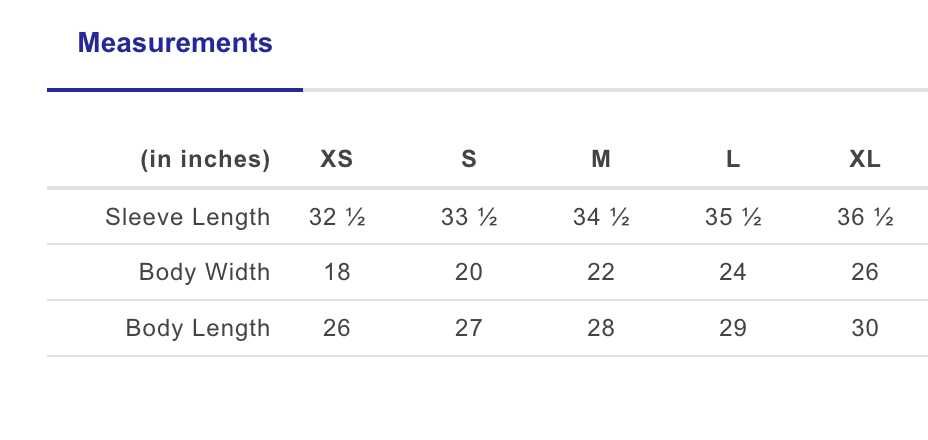Click the XS body width value 18
Screen dimensions: 928x440
[x=337, y=272]
